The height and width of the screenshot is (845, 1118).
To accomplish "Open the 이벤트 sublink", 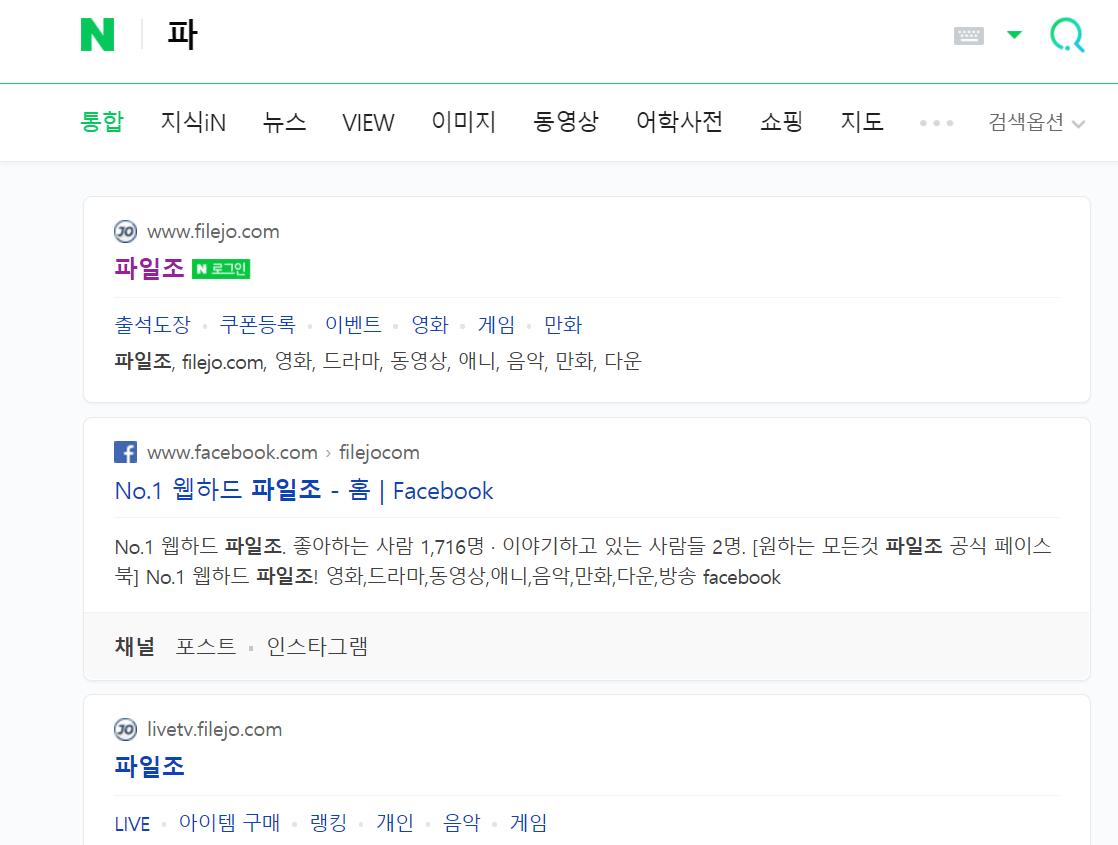I will pyautogui.click(x=353, y=325).
